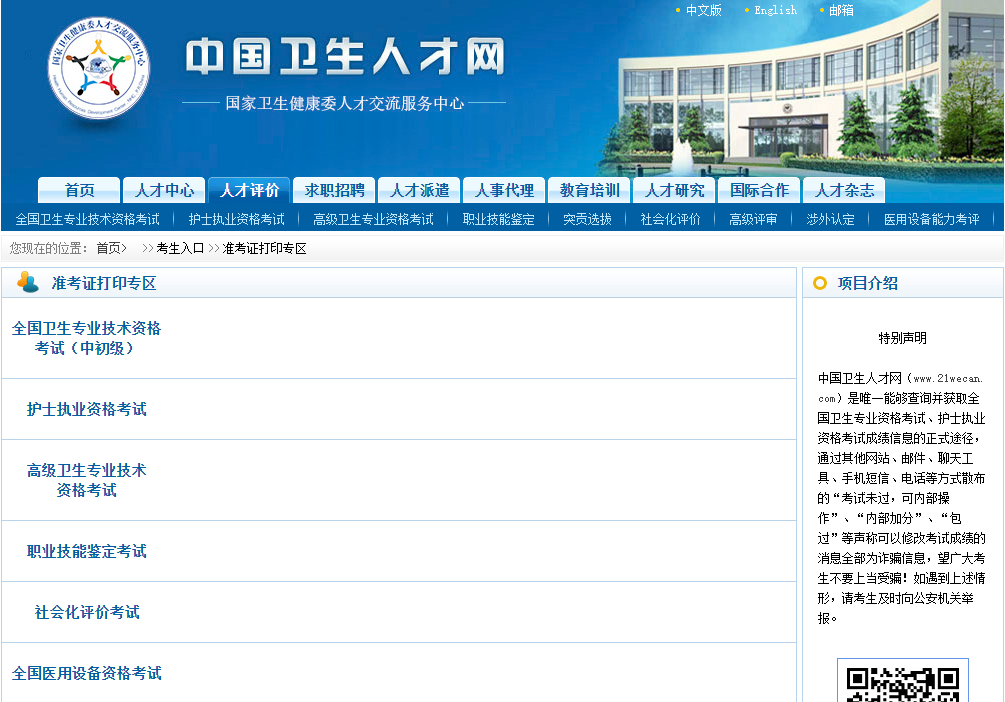Open 职业技能鉴定考试 admission ticket link
Image resolution: width=1005 pixels, height=702 pixels.
coord(87,551)
